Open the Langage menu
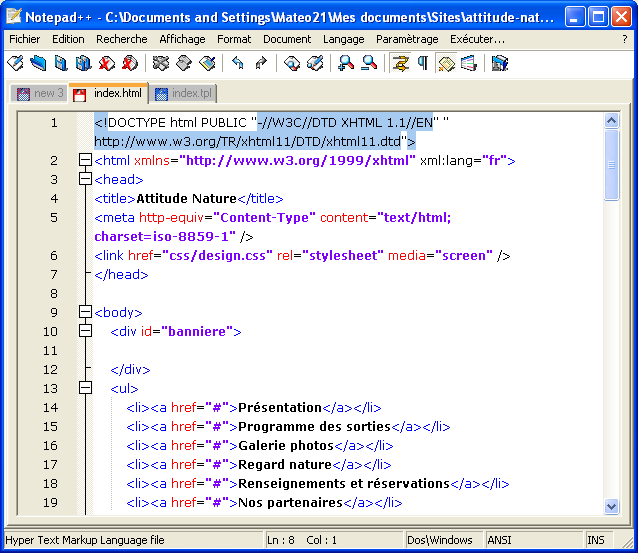The image size is (638, 553). tap(343, 39)
